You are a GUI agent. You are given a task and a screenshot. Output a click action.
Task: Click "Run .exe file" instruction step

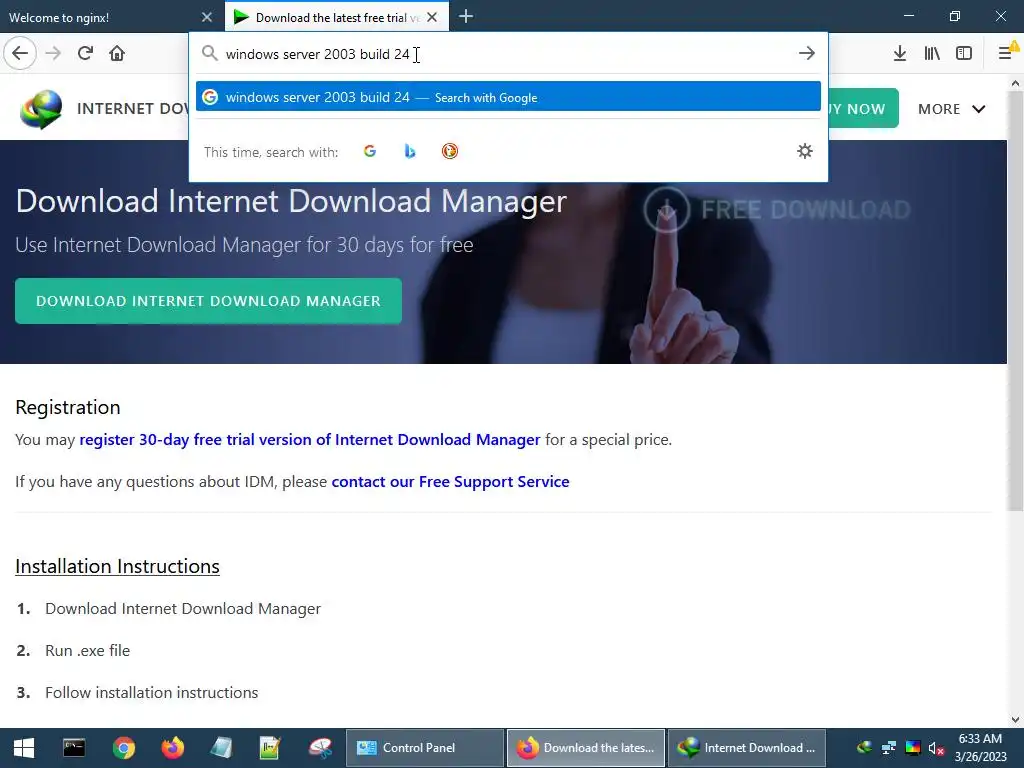click(x=88, y=650)
